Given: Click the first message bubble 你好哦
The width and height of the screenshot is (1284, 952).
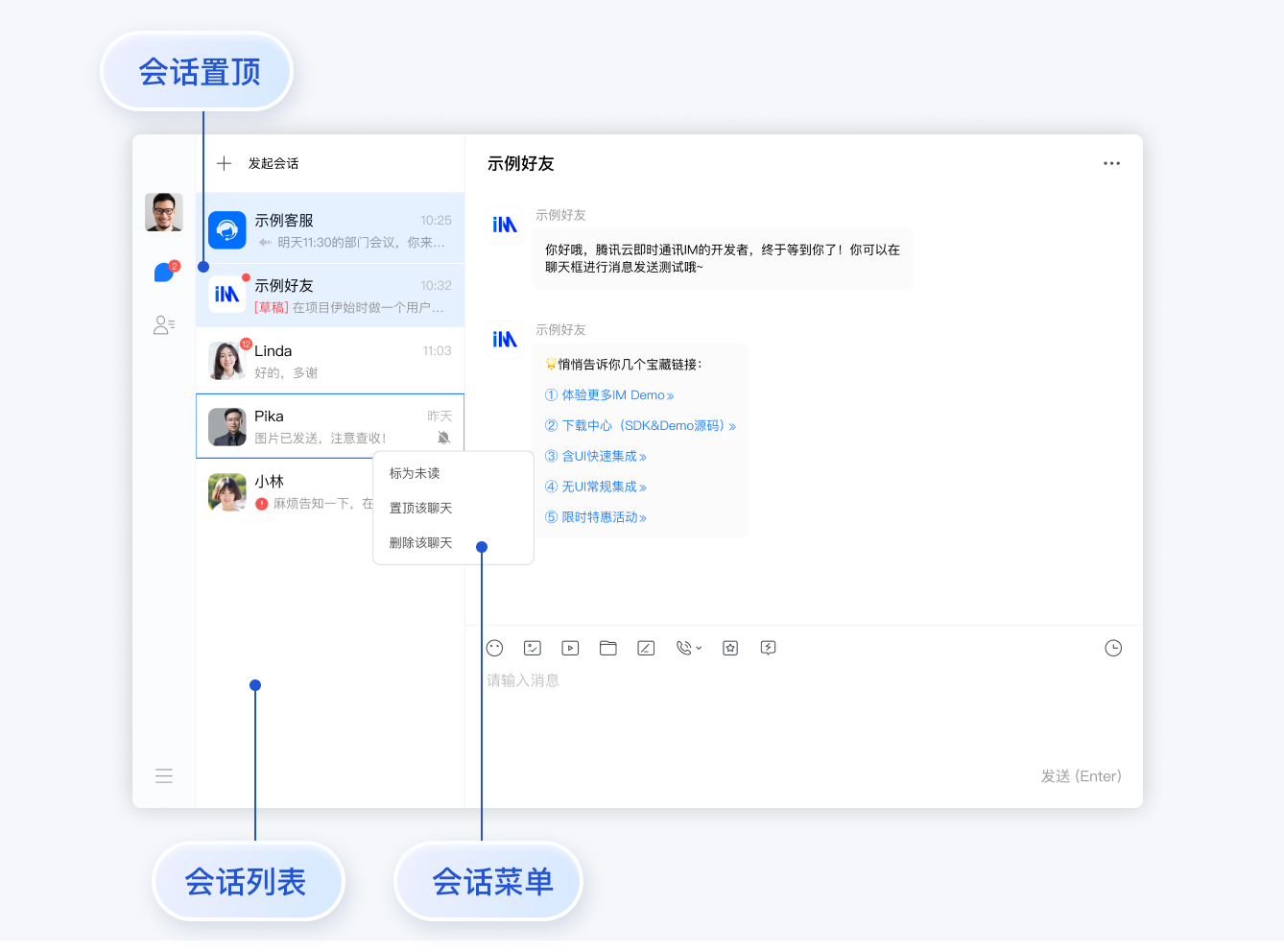Looking at the screenshot, I should point(723,258).
